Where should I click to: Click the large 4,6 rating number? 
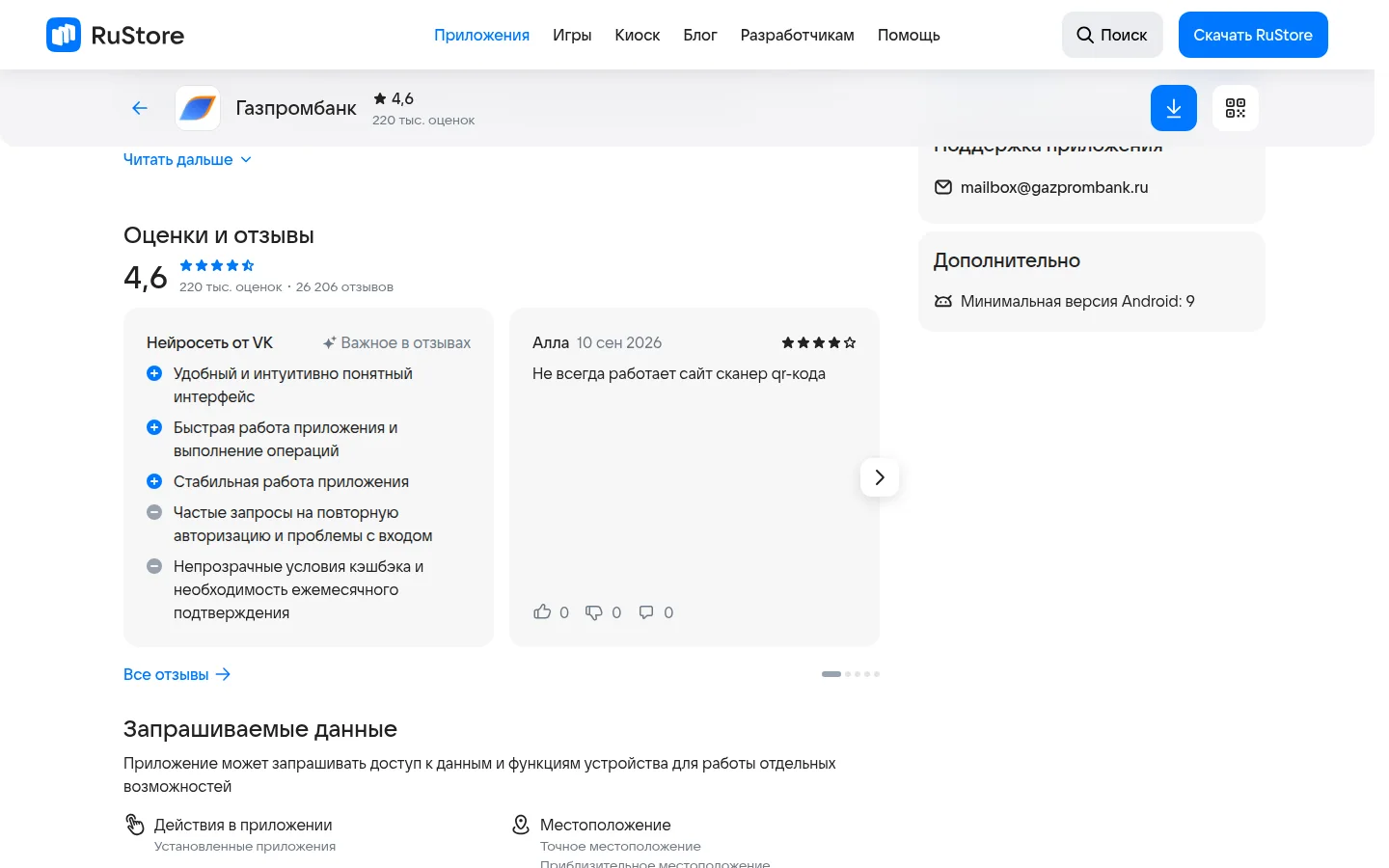pyautogui.click(x=146, y=278)
